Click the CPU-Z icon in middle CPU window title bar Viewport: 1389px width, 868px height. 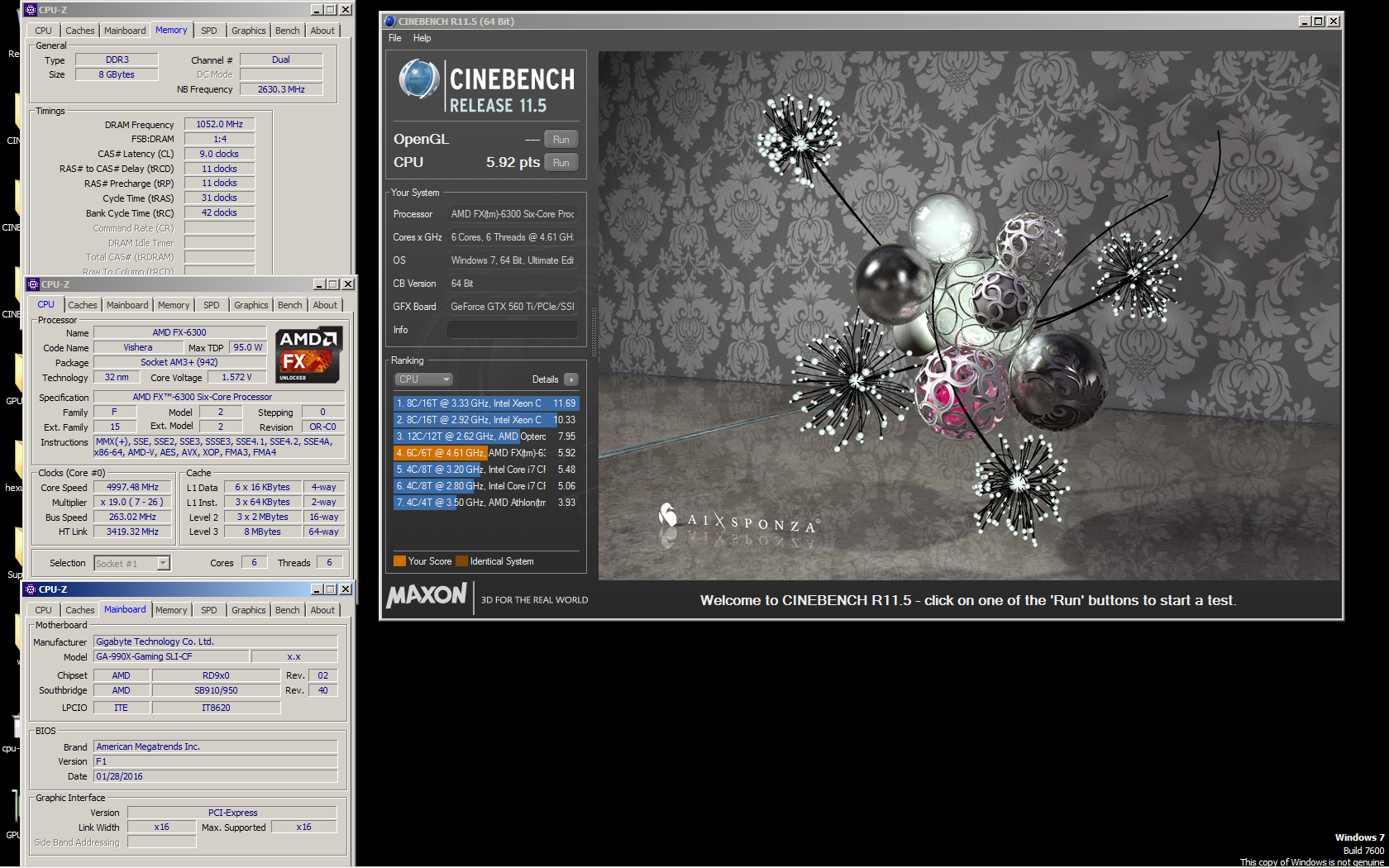tap(33, 284)
